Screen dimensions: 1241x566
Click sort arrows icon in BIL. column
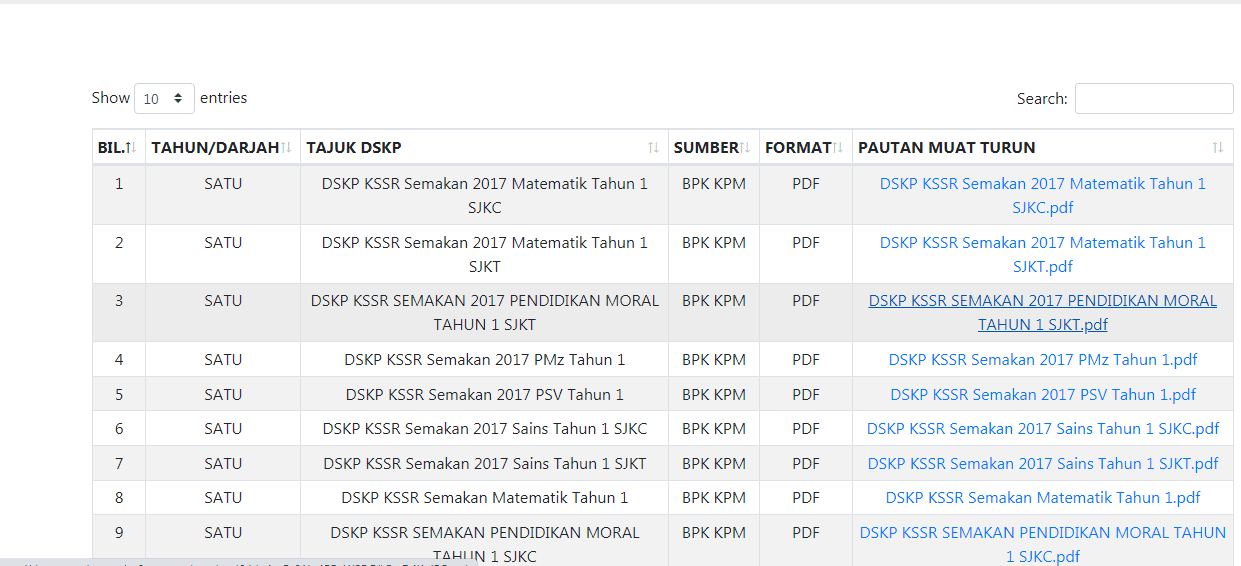coord(132,148)
